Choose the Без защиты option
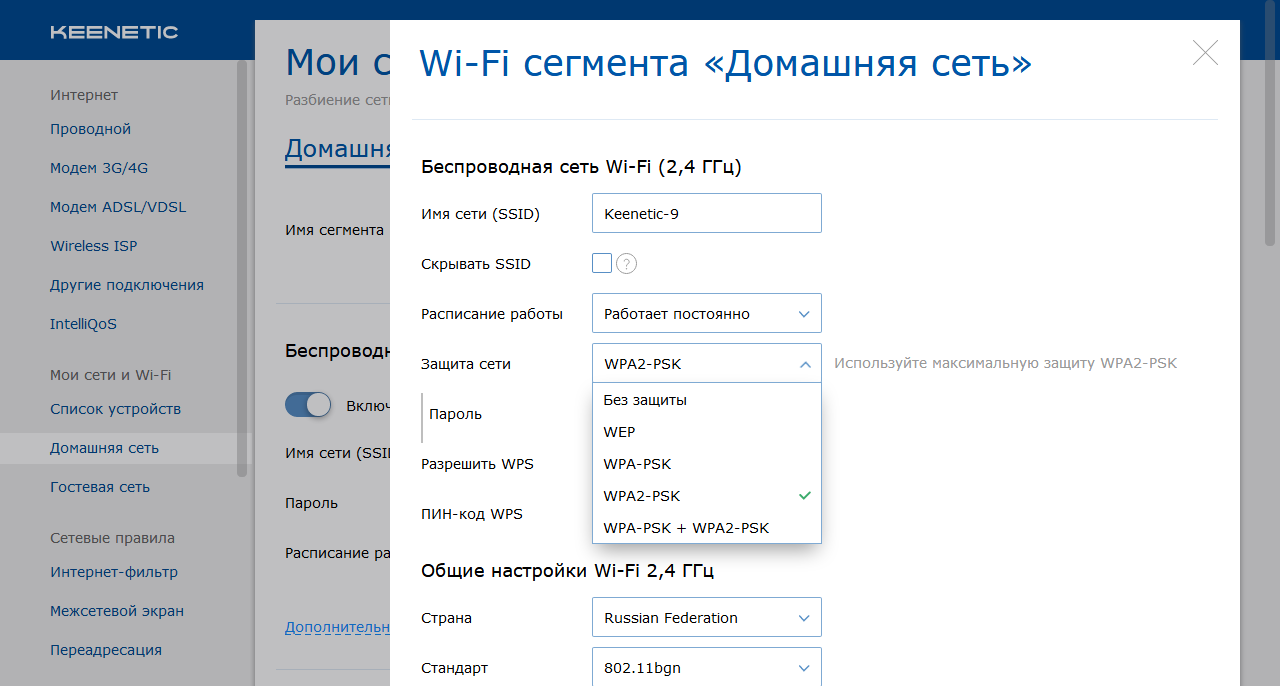This screenshot has height=686, width=1280. 707,400
